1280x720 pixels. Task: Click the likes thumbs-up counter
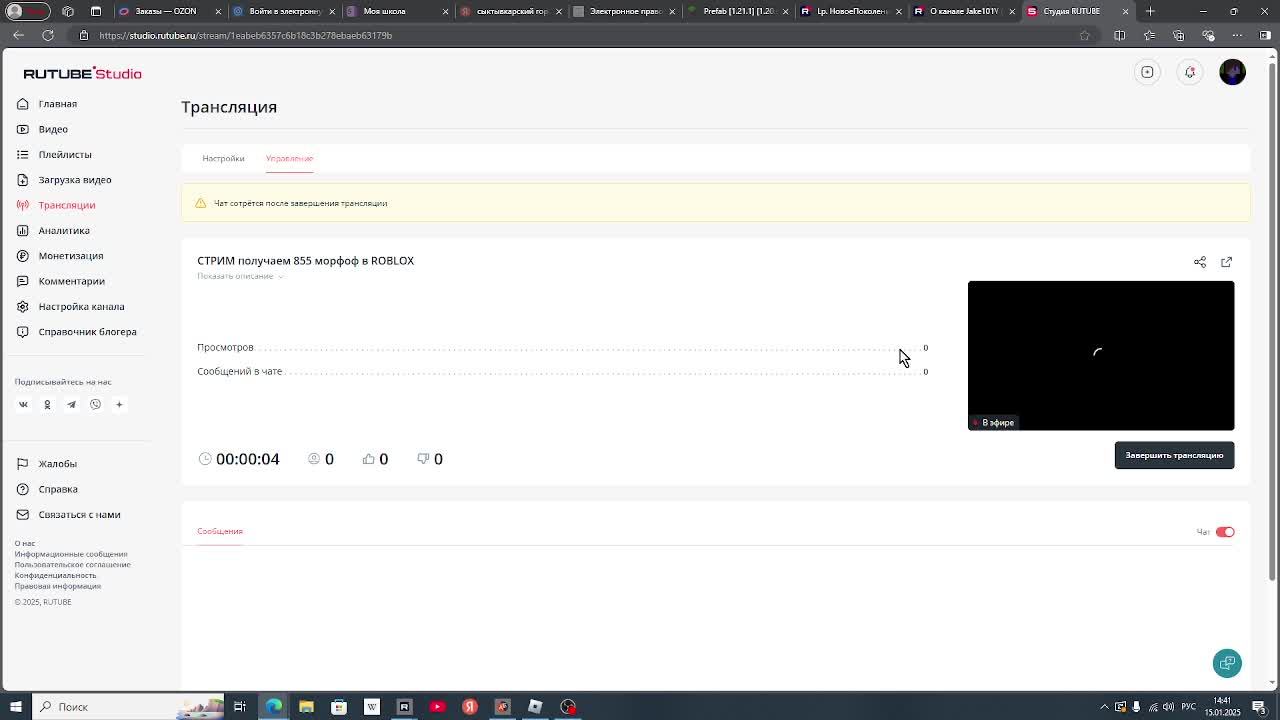pyautogui.click(x=375, y=459)
